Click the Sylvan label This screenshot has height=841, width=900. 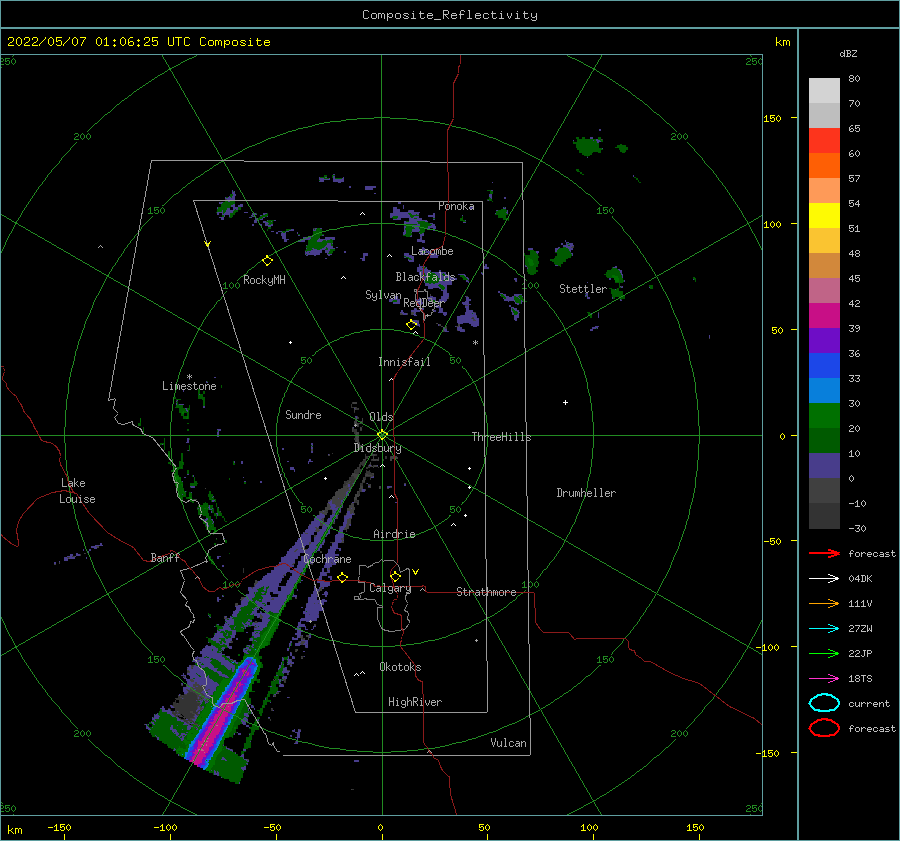pos(383,295)
